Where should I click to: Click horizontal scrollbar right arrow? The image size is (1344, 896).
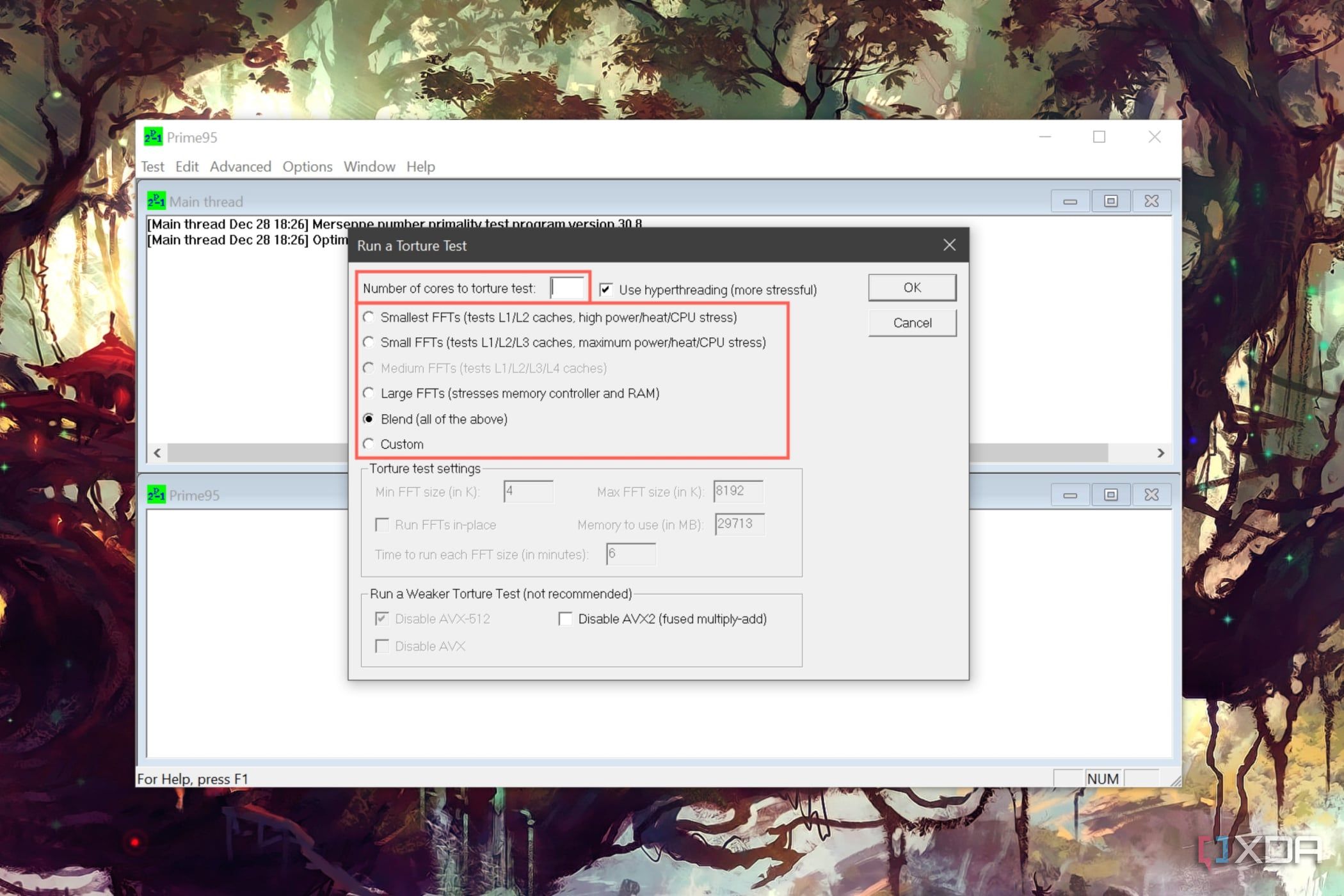1160,453
